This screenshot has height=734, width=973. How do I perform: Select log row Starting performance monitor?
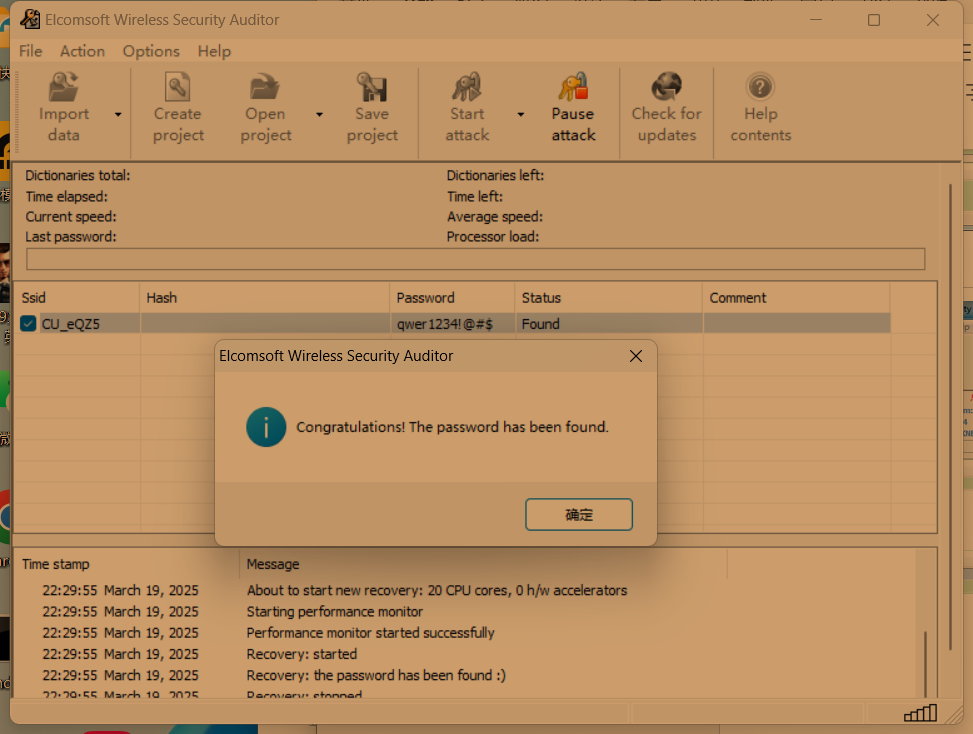pos(334,612)
